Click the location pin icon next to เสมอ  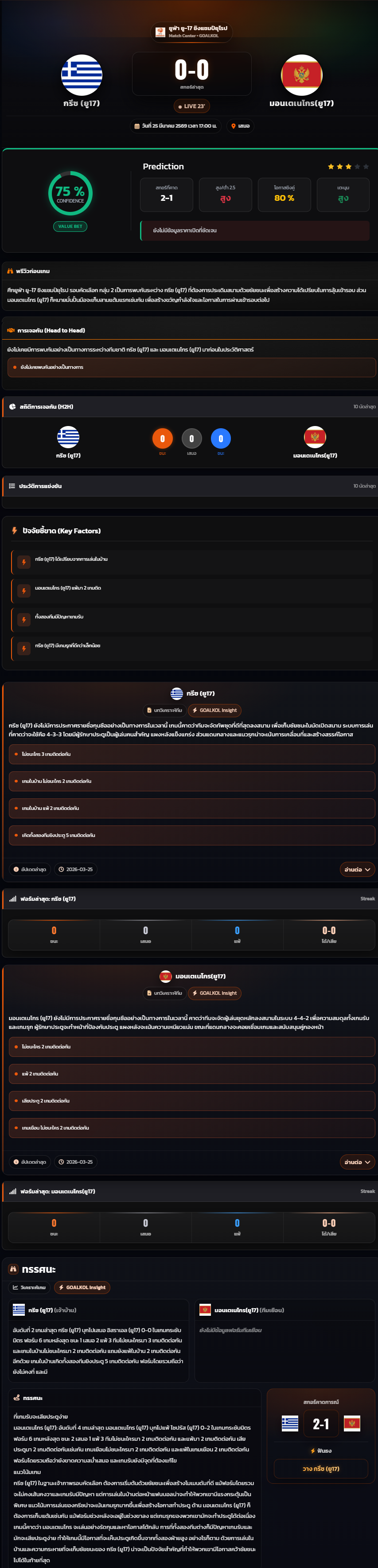233,126
